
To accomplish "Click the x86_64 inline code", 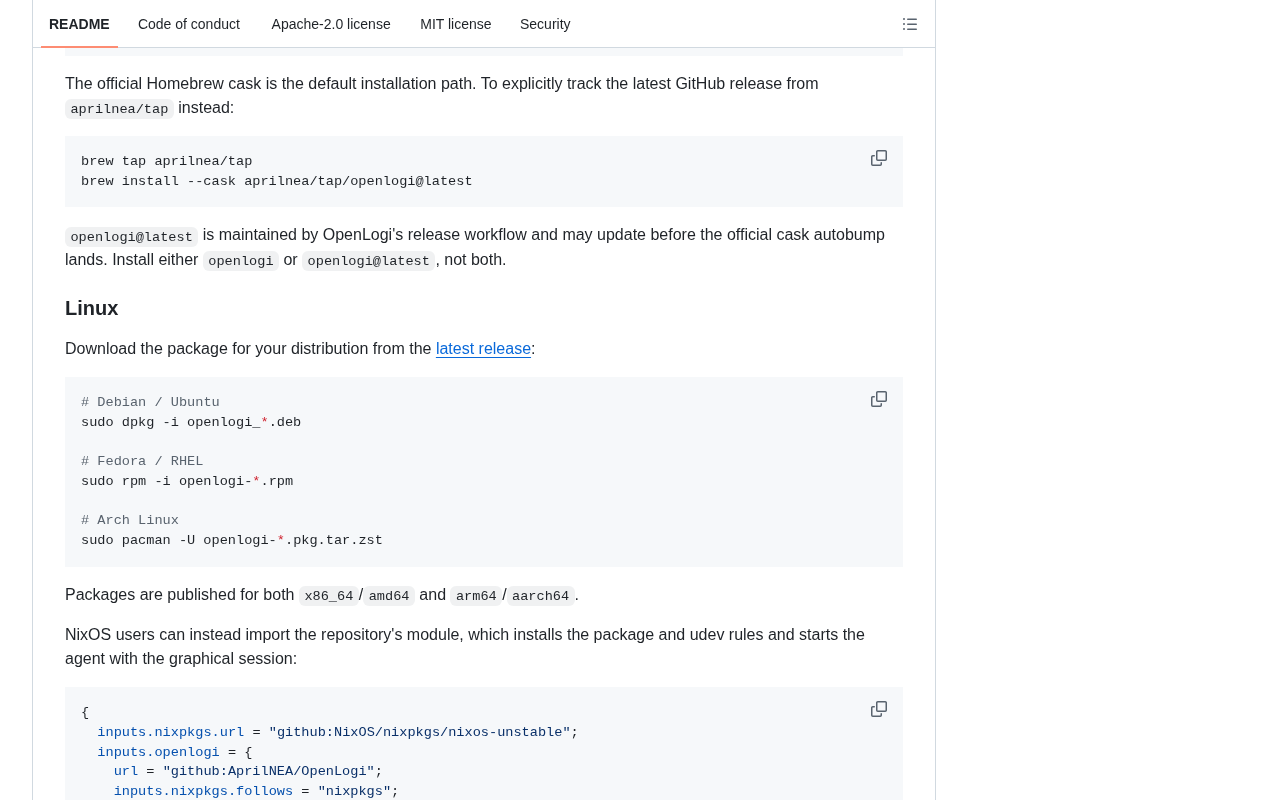I will (x=329, y=596).
